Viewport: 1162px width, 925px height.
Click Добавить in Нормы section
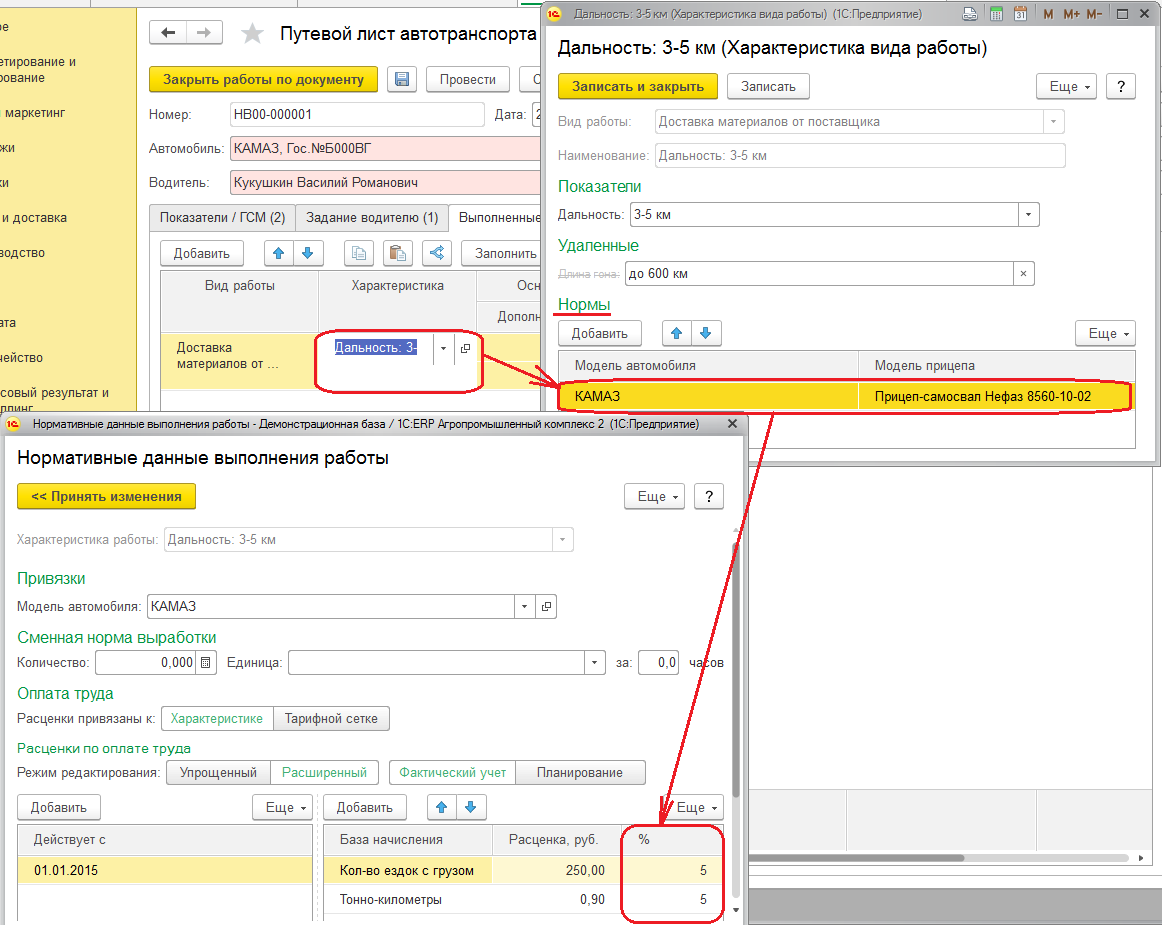[x=600, y=334]
